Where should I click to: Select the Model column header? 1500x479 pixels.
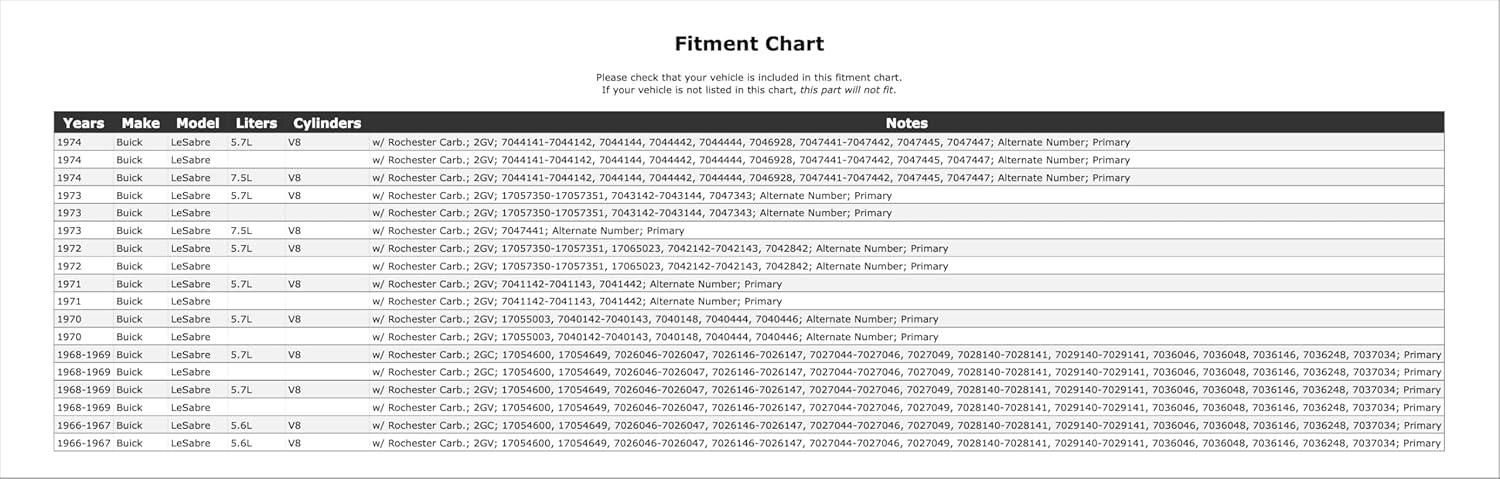pos(197,123)
